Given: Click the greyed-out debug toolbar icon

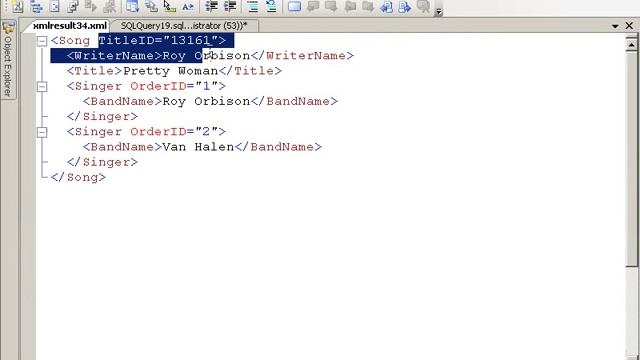Looking at the screenshot, I should click(x=109, y=6).
